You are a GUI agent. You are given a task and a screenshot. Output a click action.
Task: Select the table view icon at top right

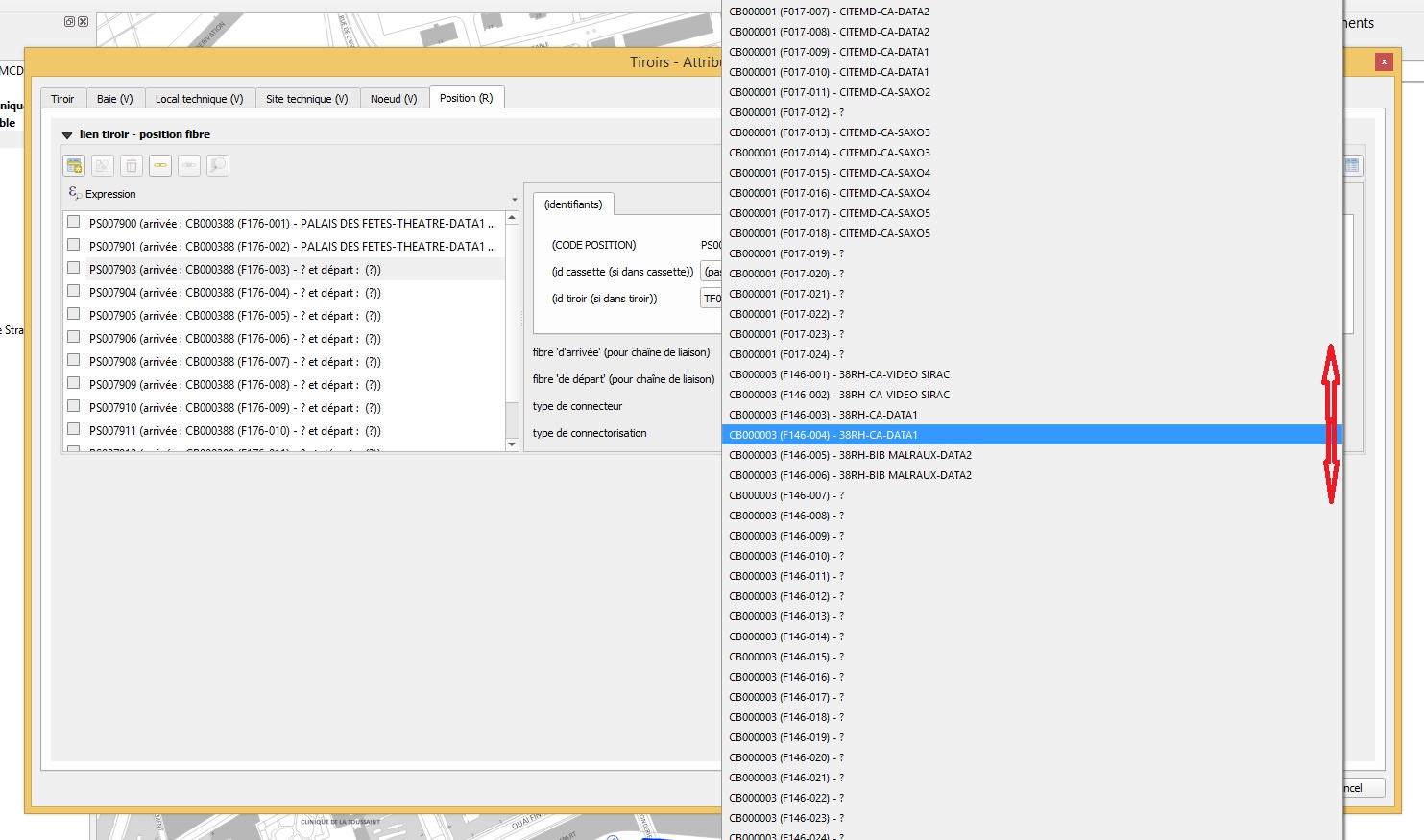(x=1352, y=164)
